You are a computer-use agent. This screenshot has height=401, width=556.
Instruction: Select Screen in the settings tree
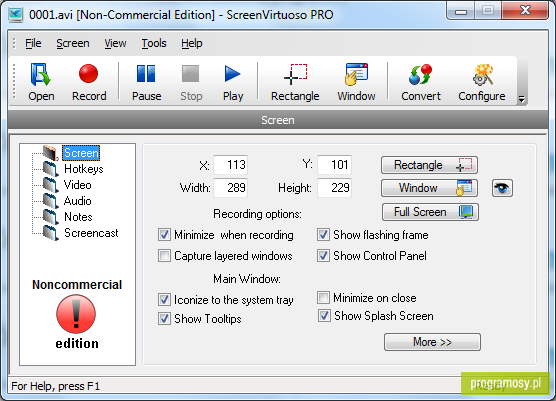(81, 153)
